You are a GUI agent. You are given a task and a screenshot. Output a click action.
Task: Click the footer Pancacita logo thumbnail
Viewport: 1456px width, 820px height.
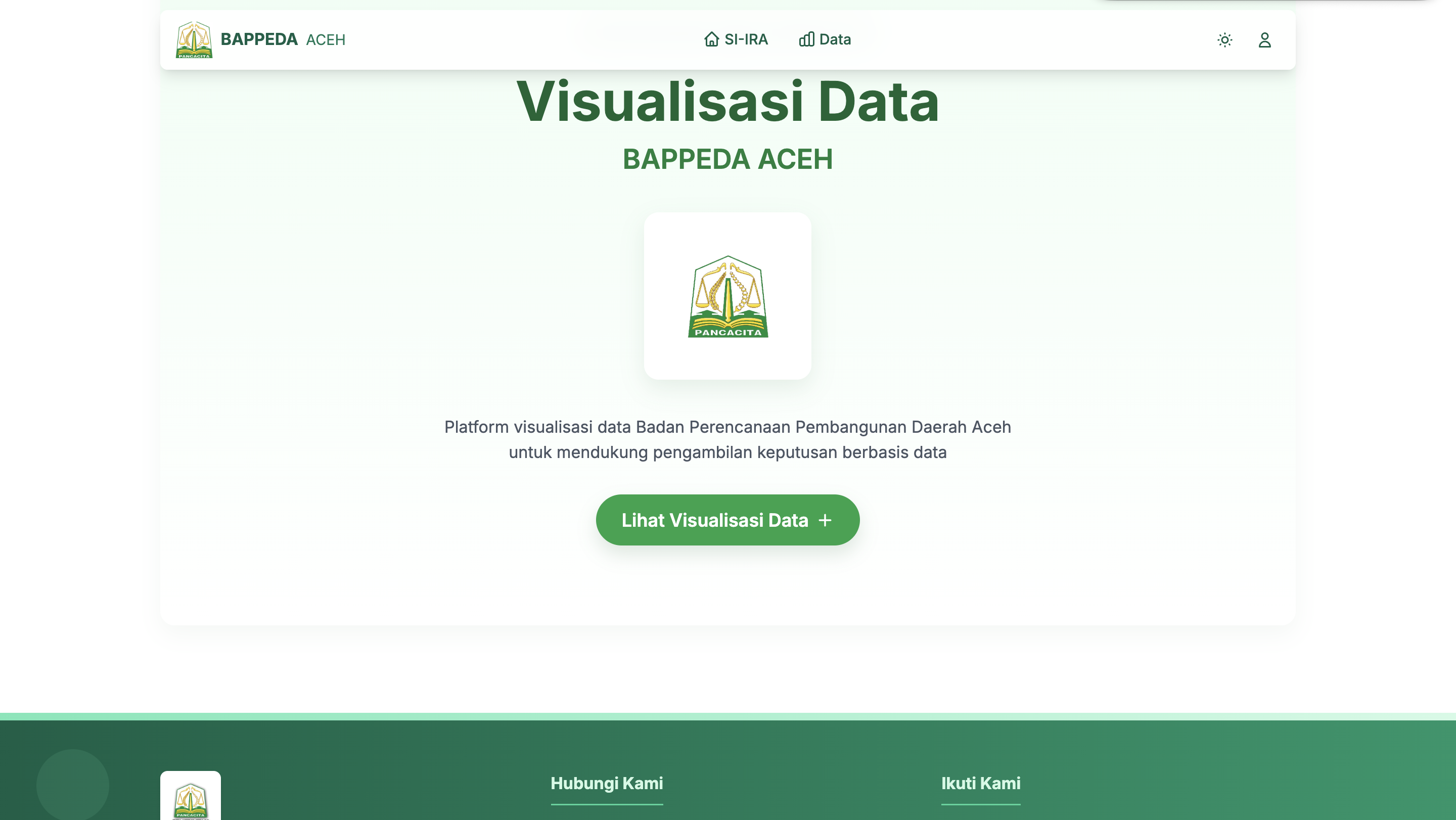(x=191, y=799)
